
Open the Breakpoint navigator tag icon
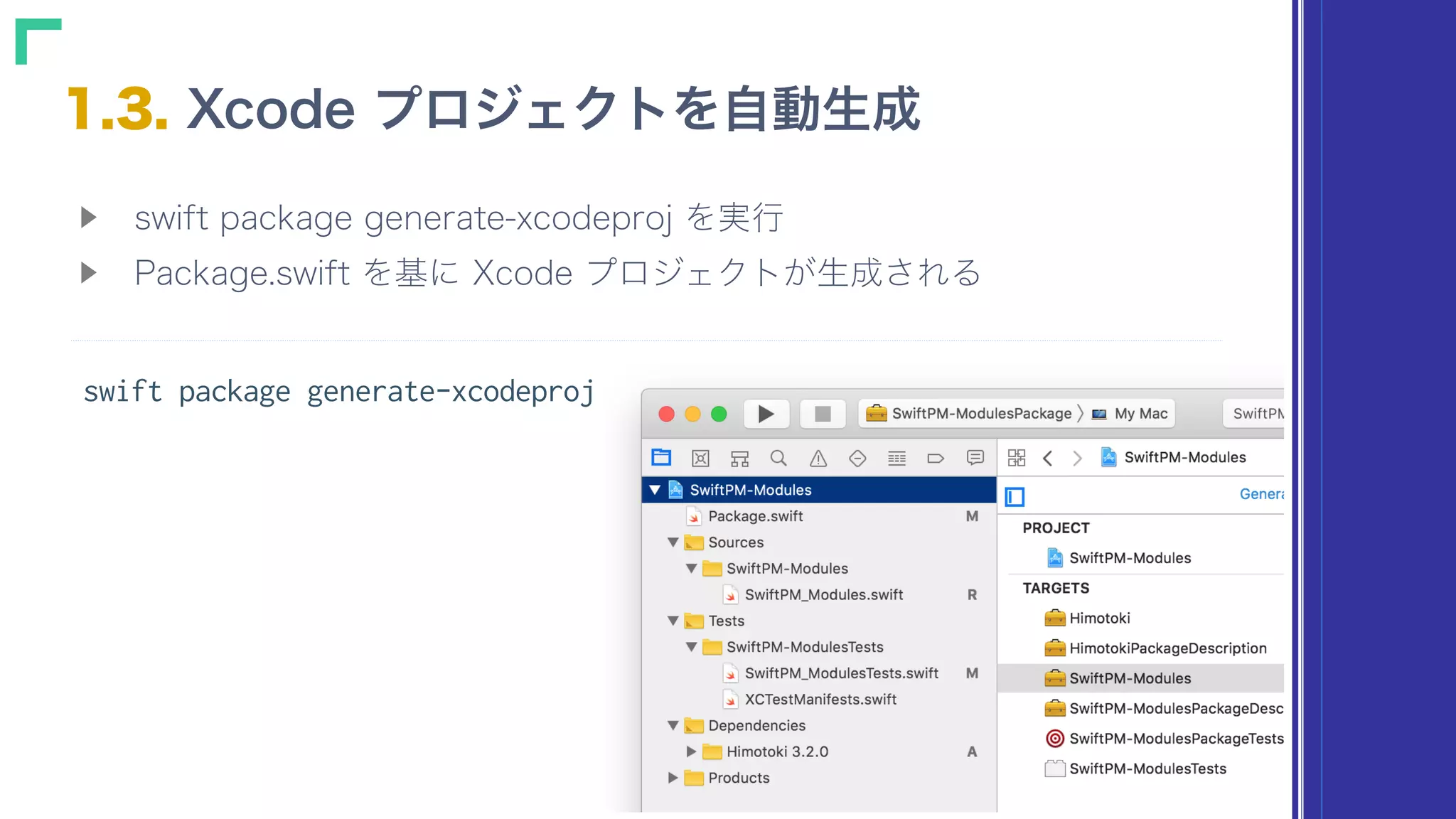tap(936, 459)
